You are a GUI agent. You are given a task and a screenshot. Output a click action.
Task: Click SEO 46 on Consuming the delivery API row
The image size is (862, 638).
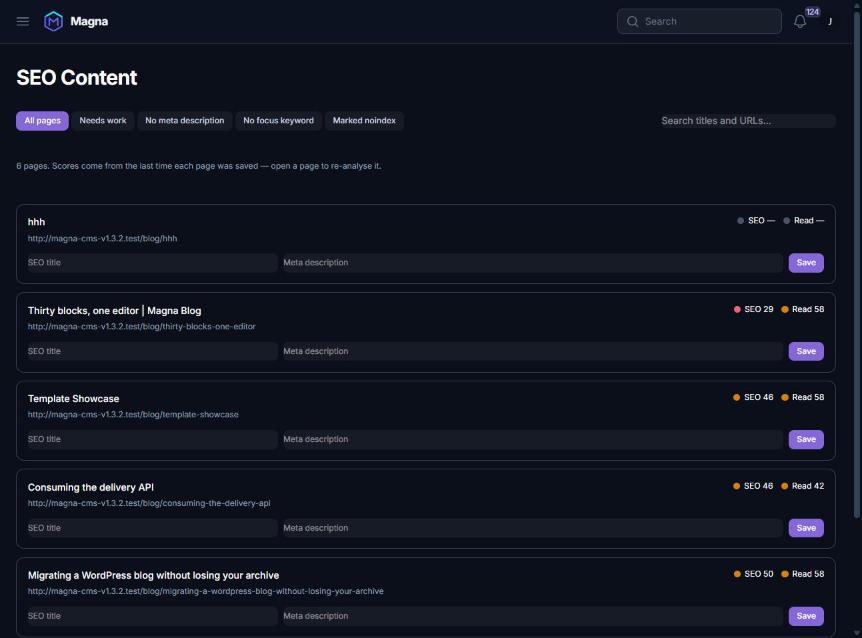coord(753,486)
